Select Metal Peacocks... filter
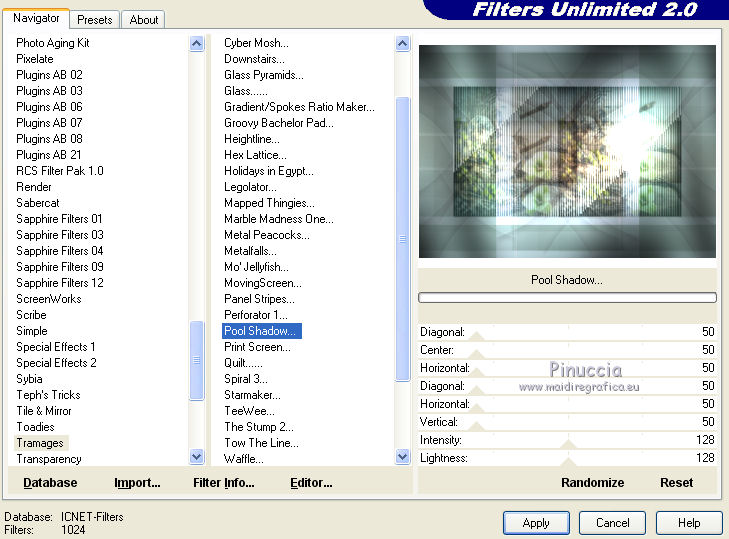729x539 pixels. coord(266,235)
